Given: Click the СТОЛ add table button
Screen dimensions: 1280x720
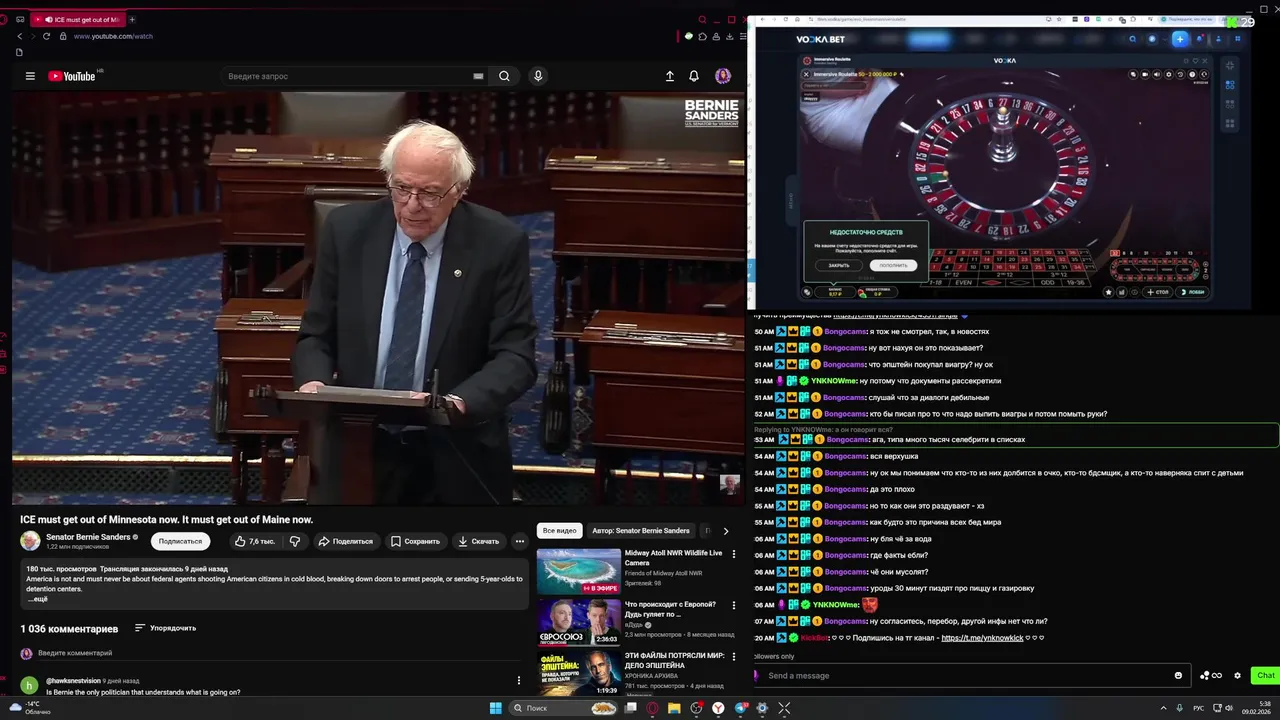Looking at the screenshot, I should tap(1158, 292).
